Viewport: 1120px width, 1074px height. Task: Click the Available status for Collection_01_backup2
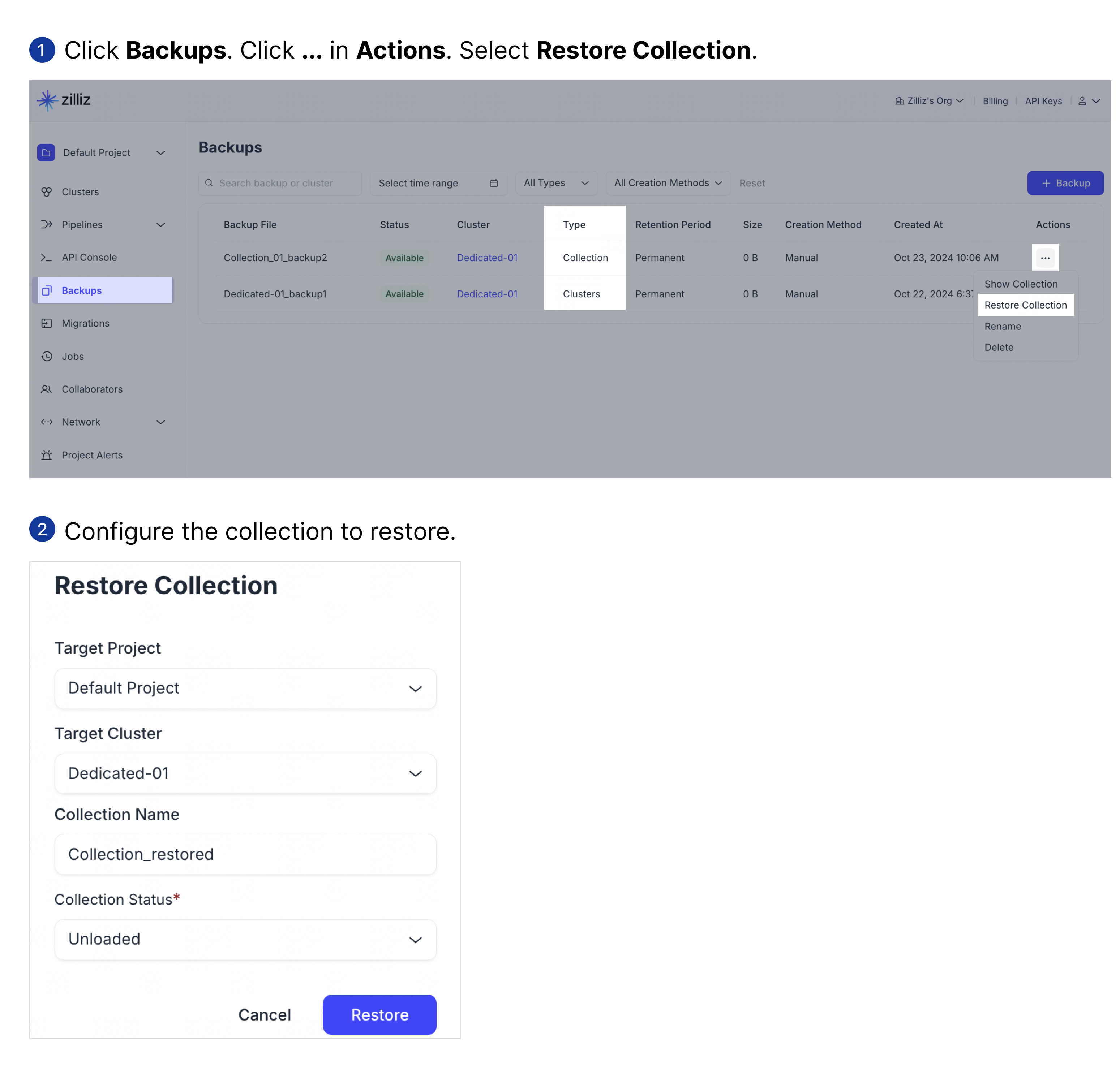click(404, 258)
